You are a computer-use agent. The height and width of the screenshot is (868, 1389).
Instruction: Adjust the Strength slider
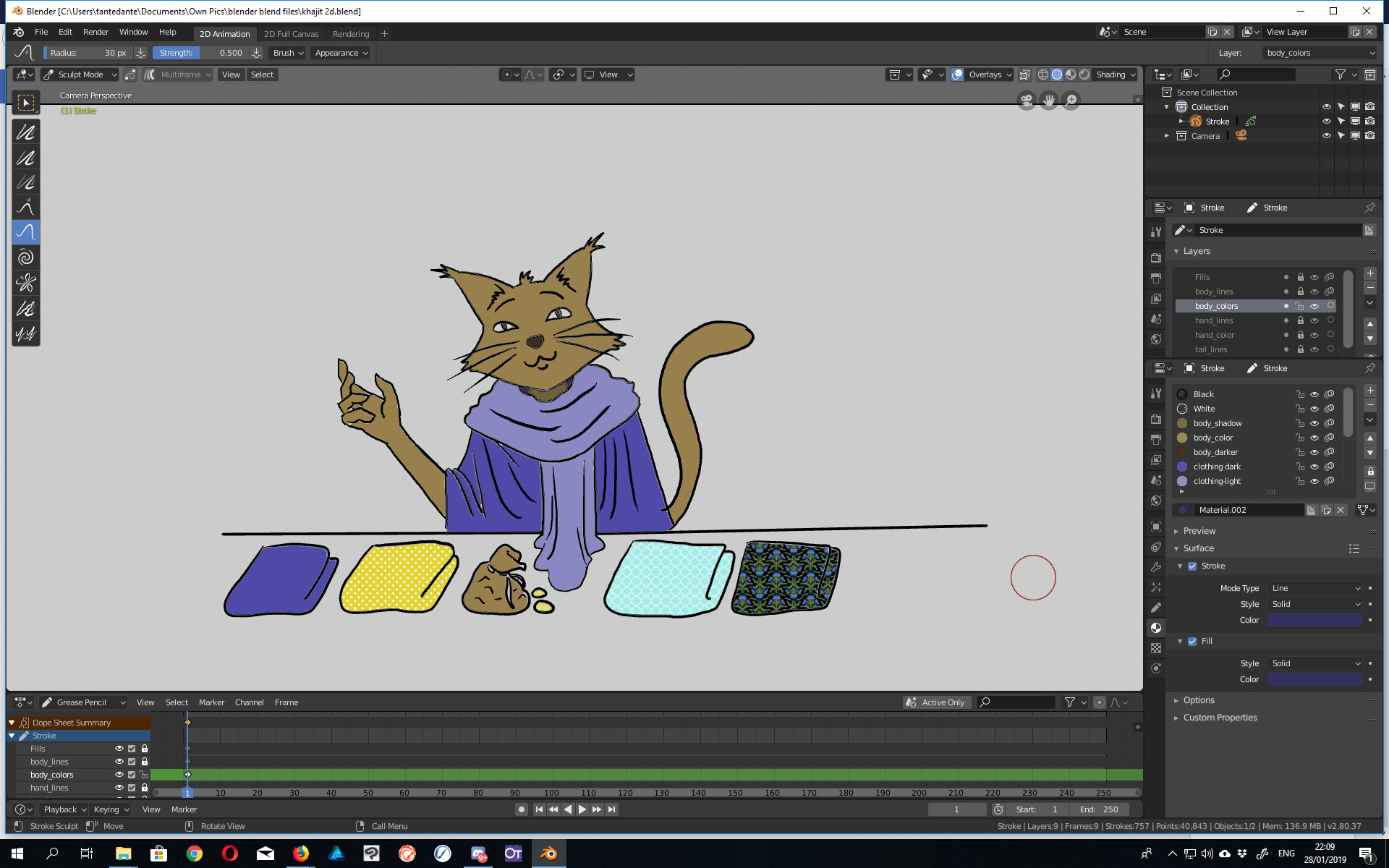[x=200, y=53]
